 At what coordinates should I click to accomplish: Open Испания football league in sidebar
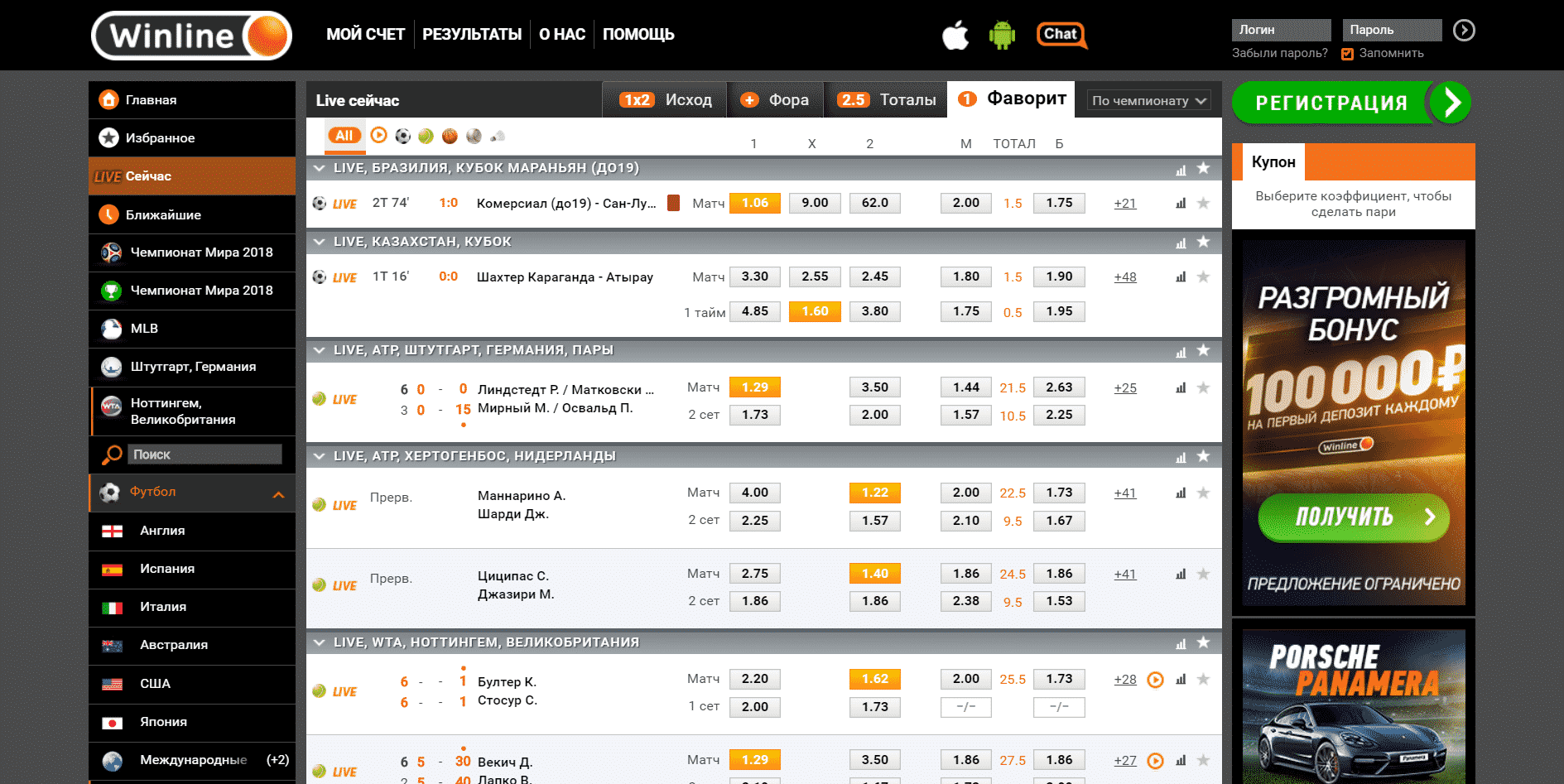pyautogui.click(x=192, y=570)
